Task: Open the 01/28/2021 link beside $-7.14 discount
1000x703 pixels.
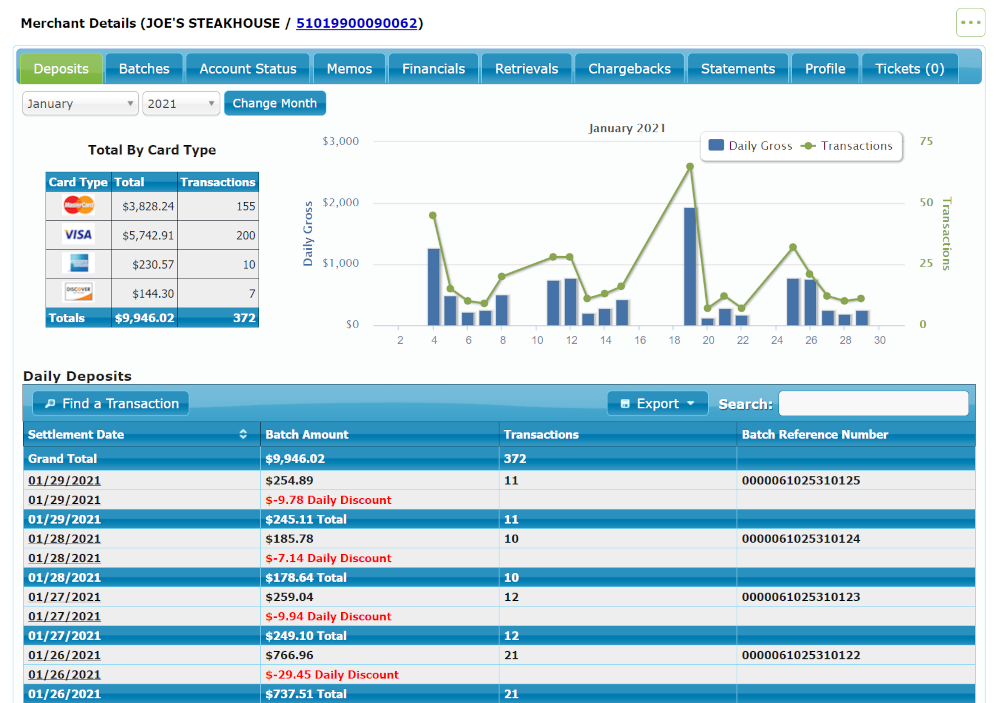Action: click(64, 558)
